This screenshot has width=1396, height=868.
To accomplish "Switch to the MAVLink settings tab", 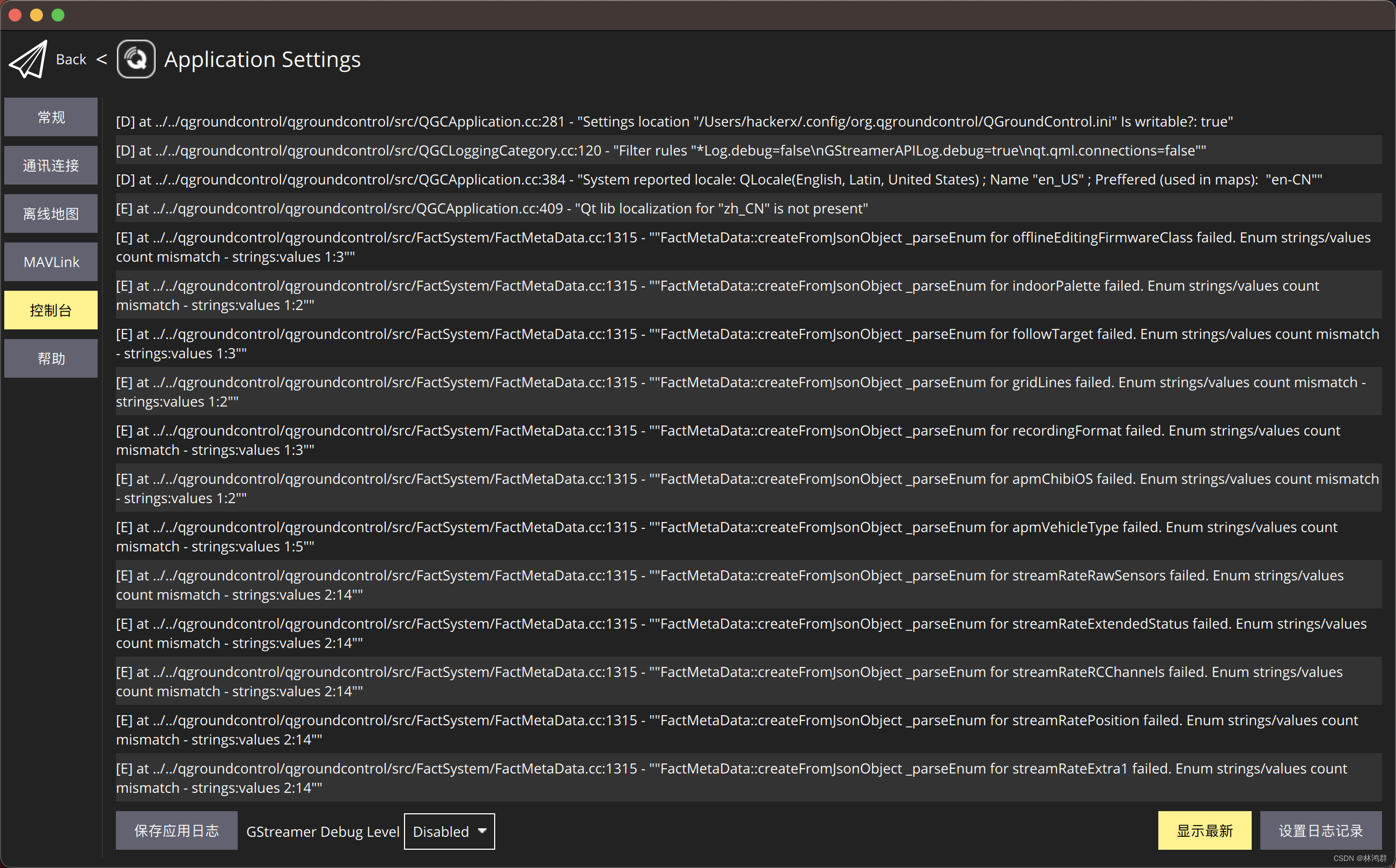I will pyautogui.click(x=51, y=262).
